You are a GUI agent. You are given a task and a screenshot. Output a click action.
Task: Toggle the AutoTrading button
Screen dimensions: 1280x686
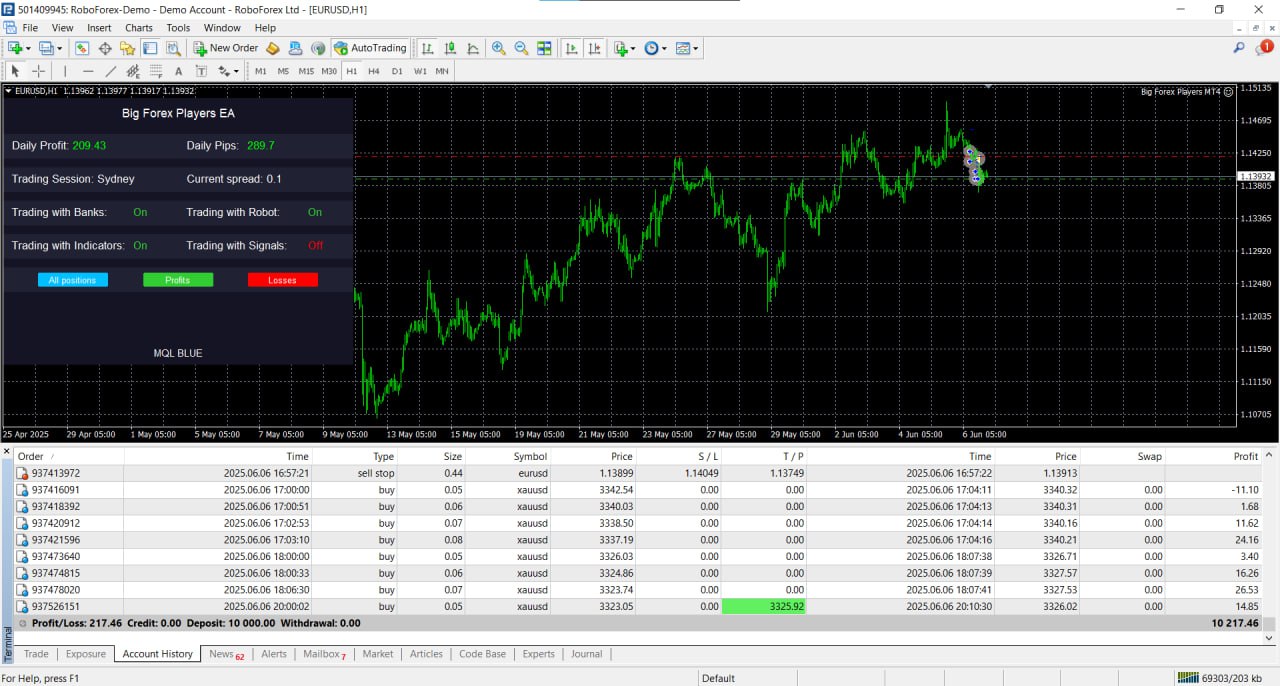[x=370, y=48]
